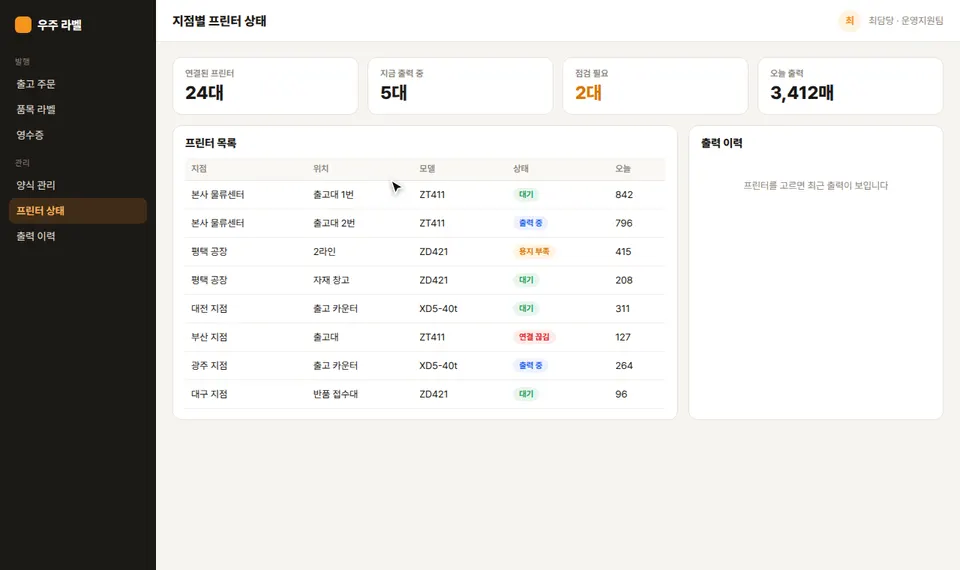Click the 프린터를 고르면 최근 출력이 보입니다 hint
The width and height of the screenshot is (960, 570).
[x=816, y=186]
